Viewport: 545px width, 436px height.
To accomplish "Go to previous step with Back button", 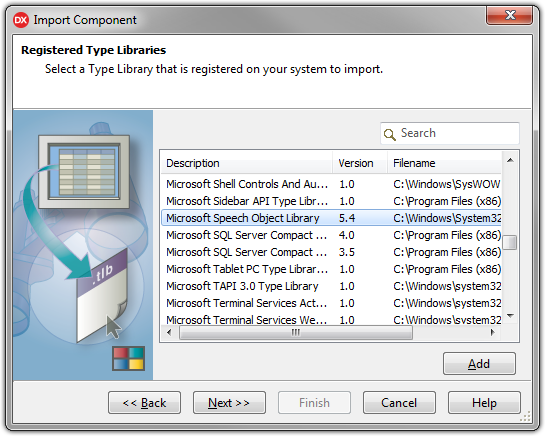I will click(x=144, y=403).
